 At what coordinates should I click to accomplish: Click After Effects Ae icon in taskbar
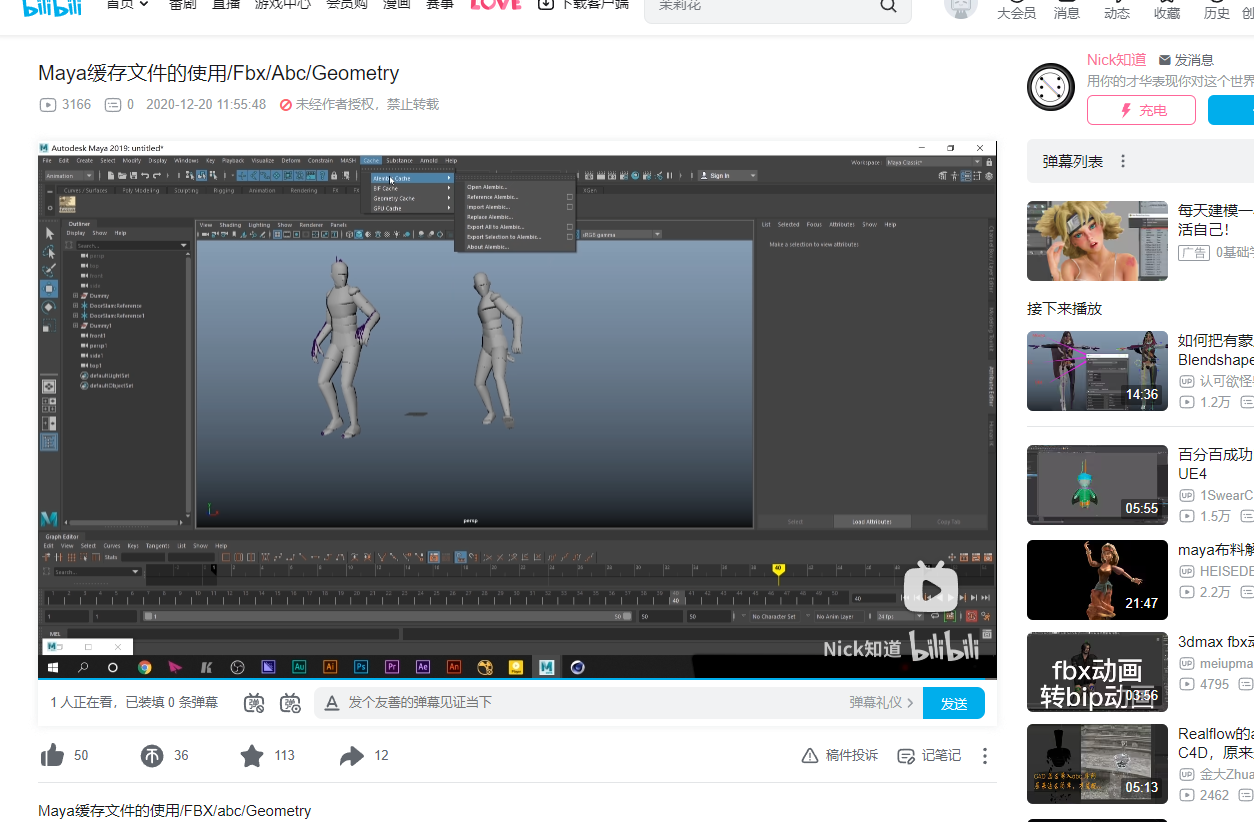coord(423,667)
